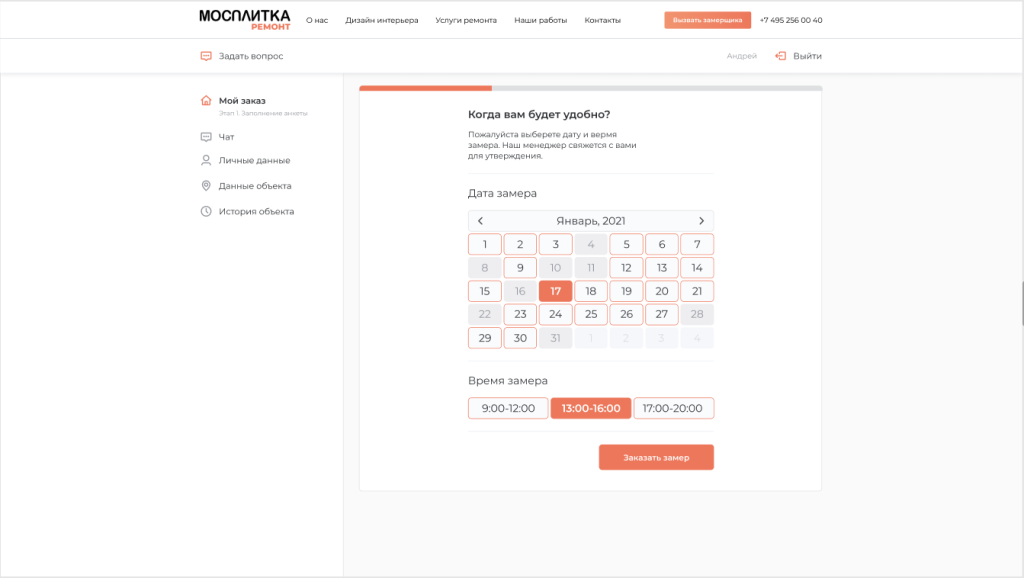The image size is (1024, 578).
Task: Advance calendar to next month
Action: pyautogui.click(x=701, y=221)
